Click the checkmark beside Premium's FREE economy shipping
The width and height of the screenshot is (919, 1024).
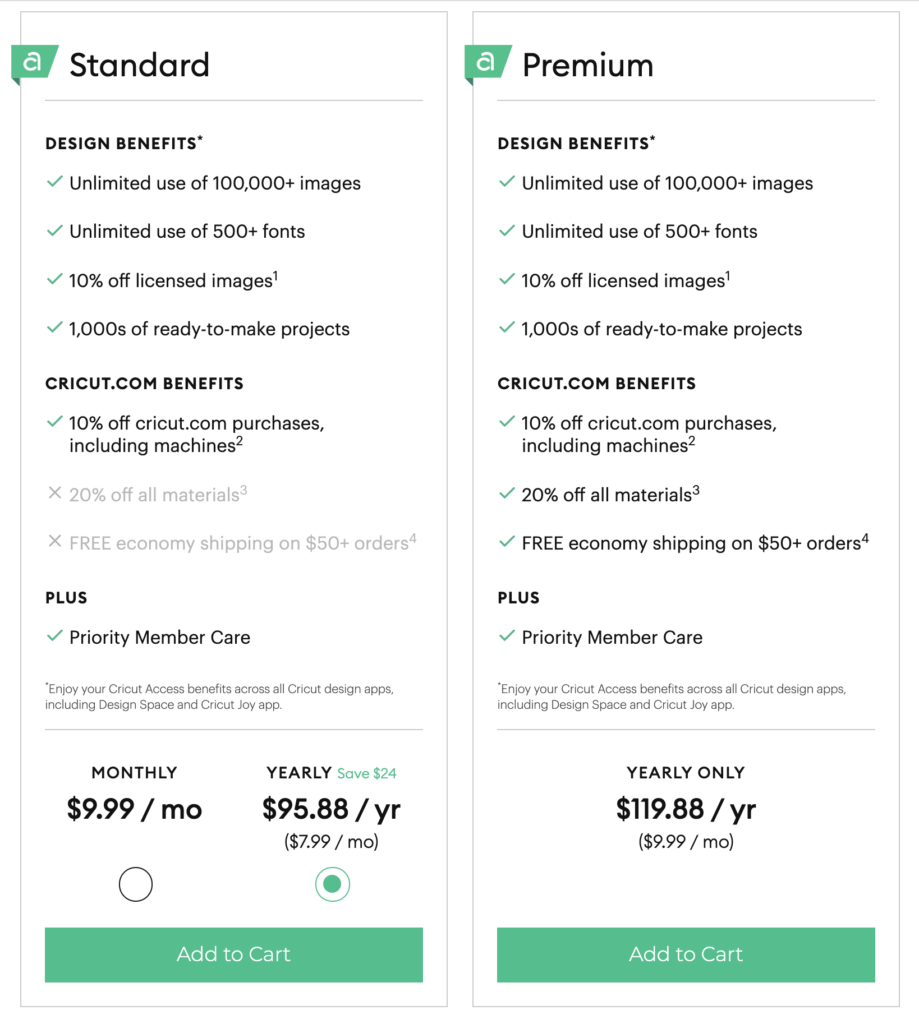pos(507,541)
